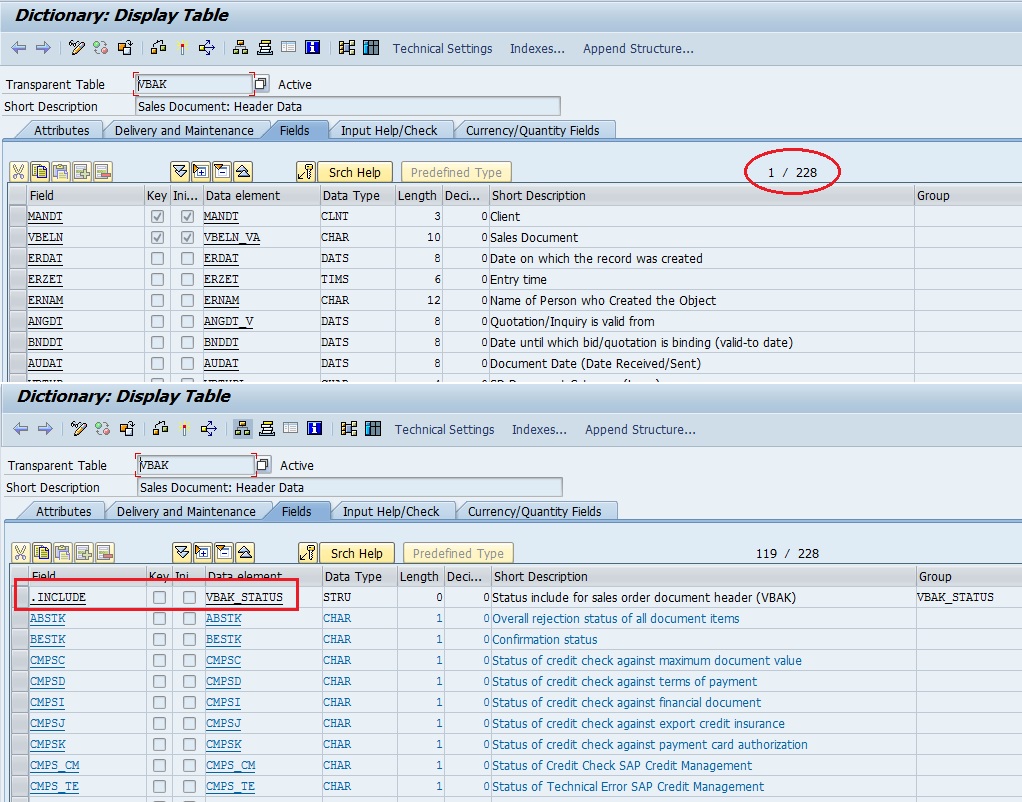The width and height of the screenshot is (1022, 802).
Task: Toggle the Key checkbox for VBELN
Action: click(157, 237)
